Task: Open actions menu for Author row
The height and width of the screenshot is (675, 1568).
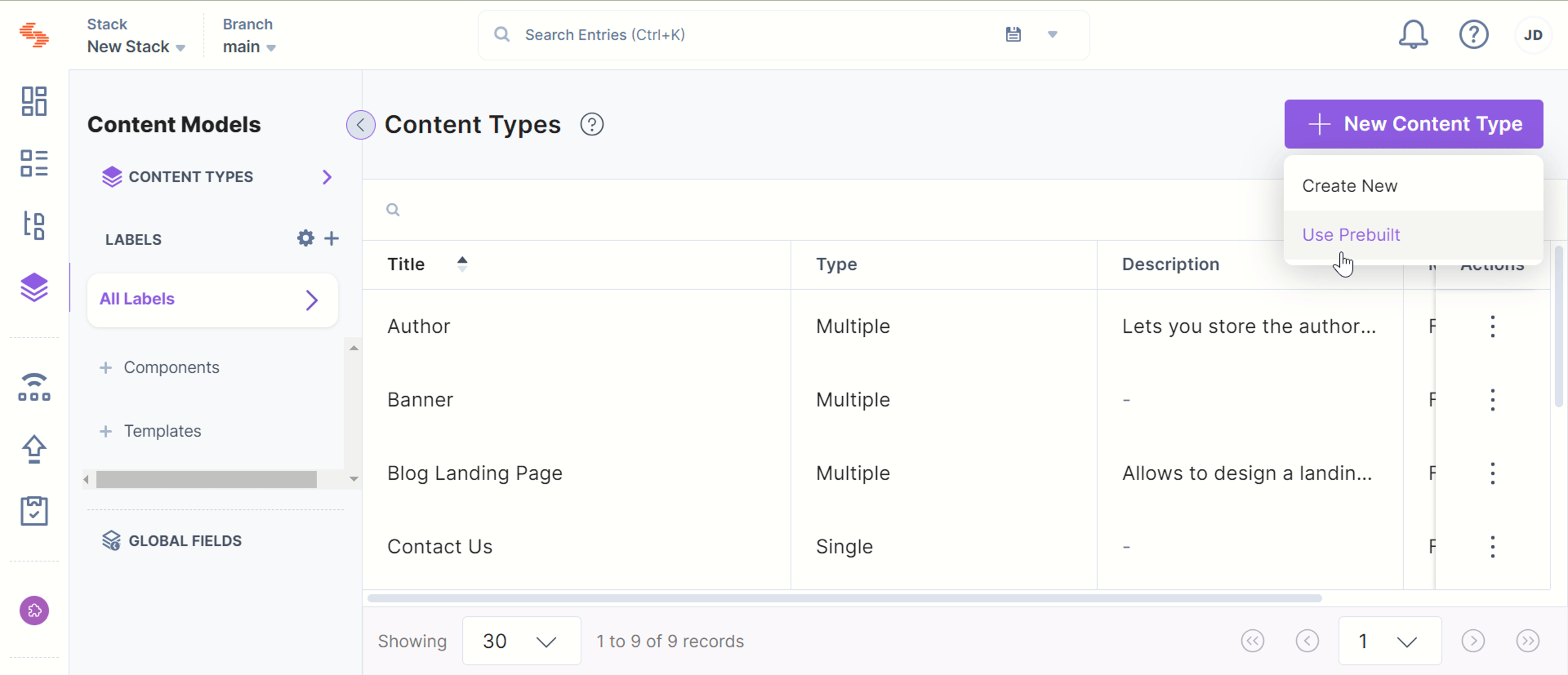Action: click(1492, 326)
